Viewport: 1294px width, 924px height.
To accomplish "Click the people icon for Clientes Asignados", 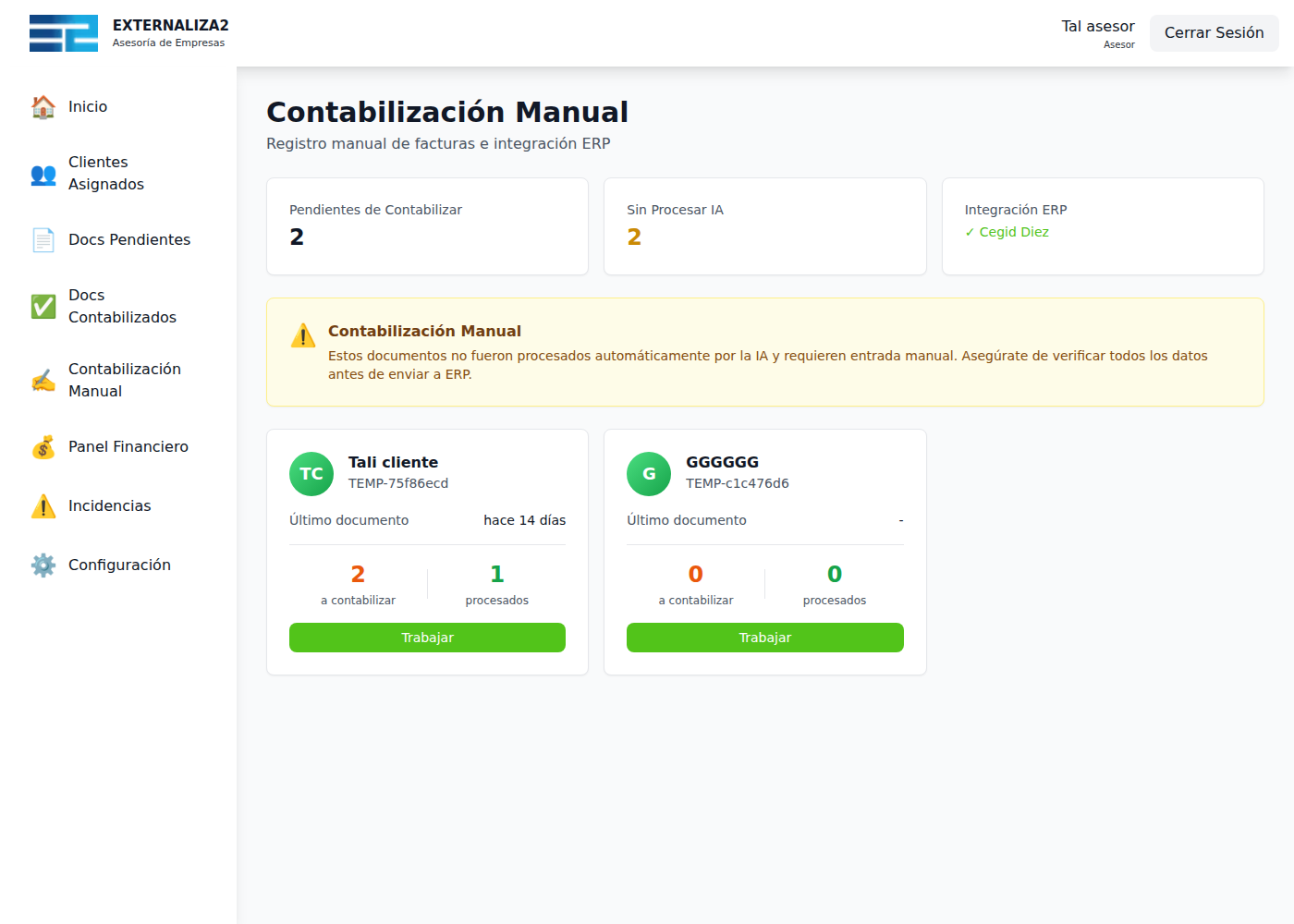I will [x=43, y=174].
